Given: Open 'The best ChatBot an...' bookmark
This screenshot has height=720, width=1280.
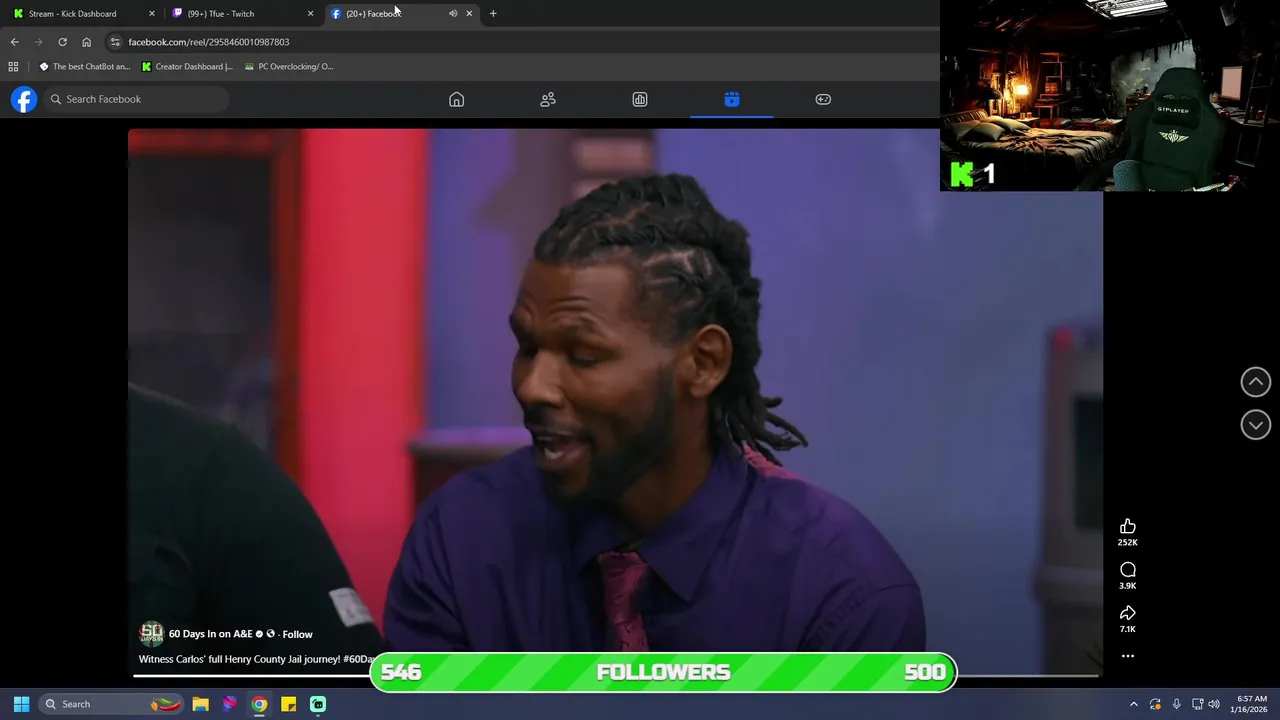Looking at the screenshot, I should click(84, 67).
